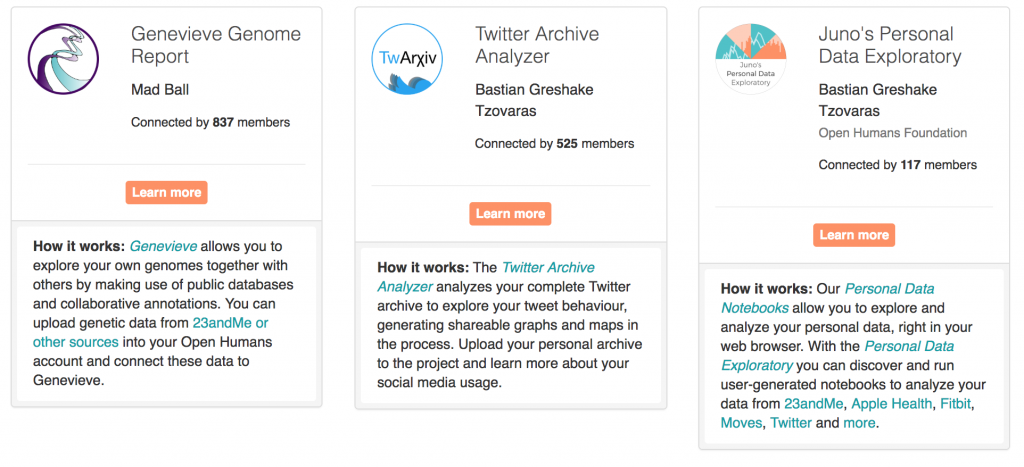Follow the italic Genevieve link
Image resolution: width=1024 pixels, height=467 pixels.
163,246
